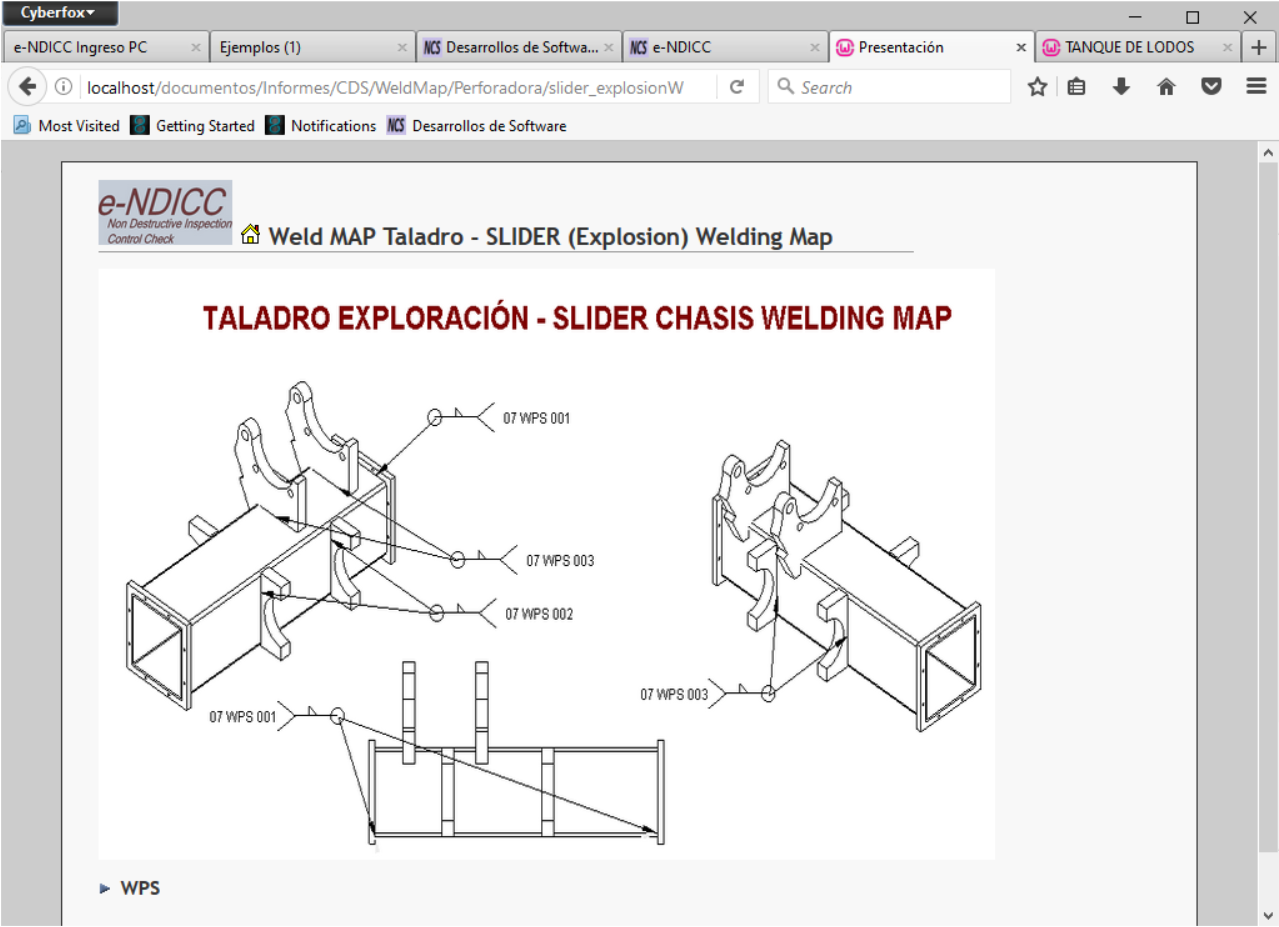Click the browser back arrow button
The image size is (1279, 927).
[x=28, y=87]
